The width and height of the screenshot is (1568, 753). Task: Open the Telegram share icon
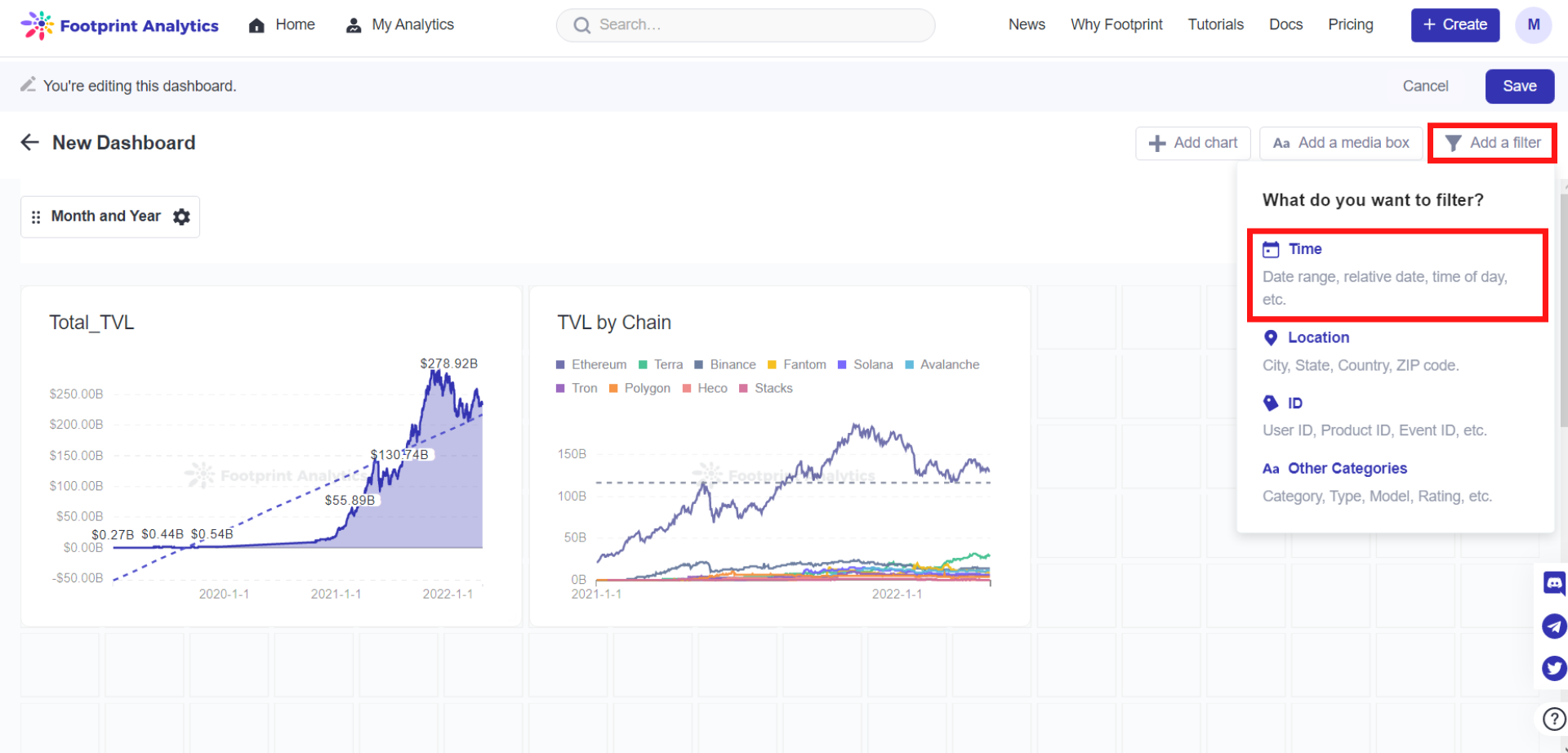tap(1553, 626)
